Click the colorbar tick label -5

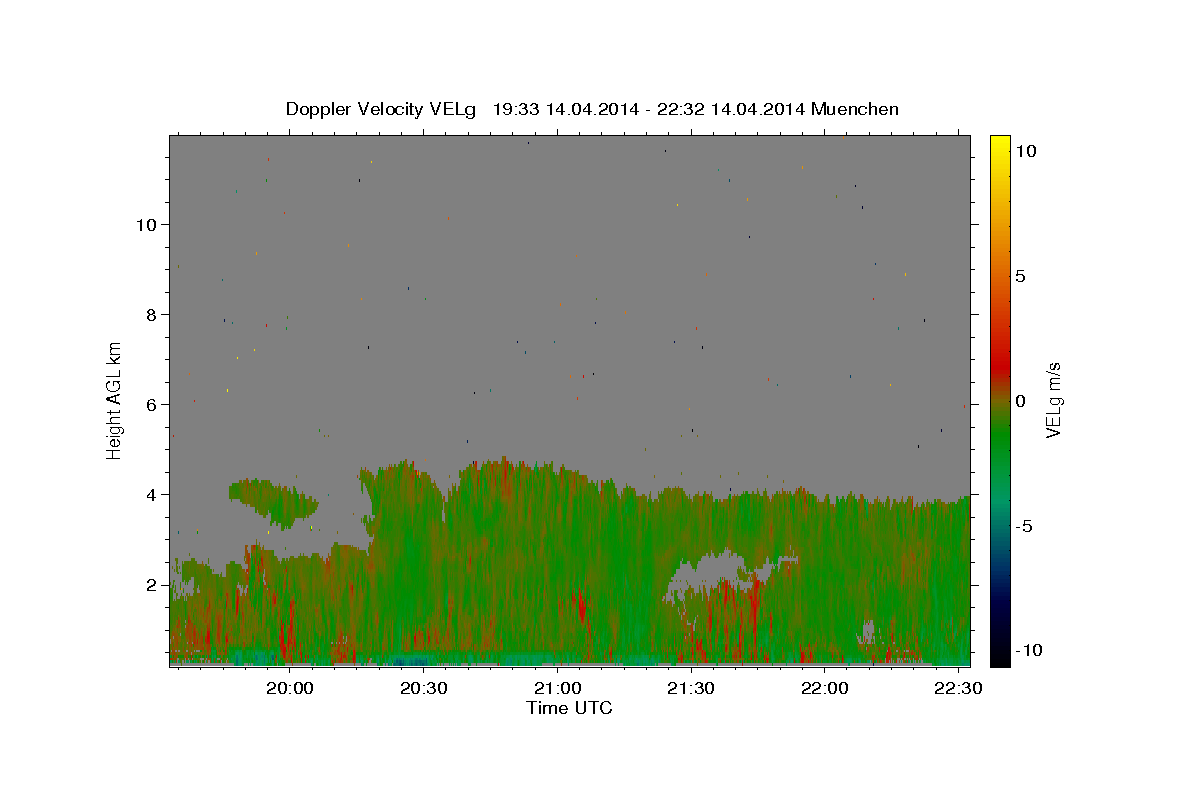(1025, 526)
